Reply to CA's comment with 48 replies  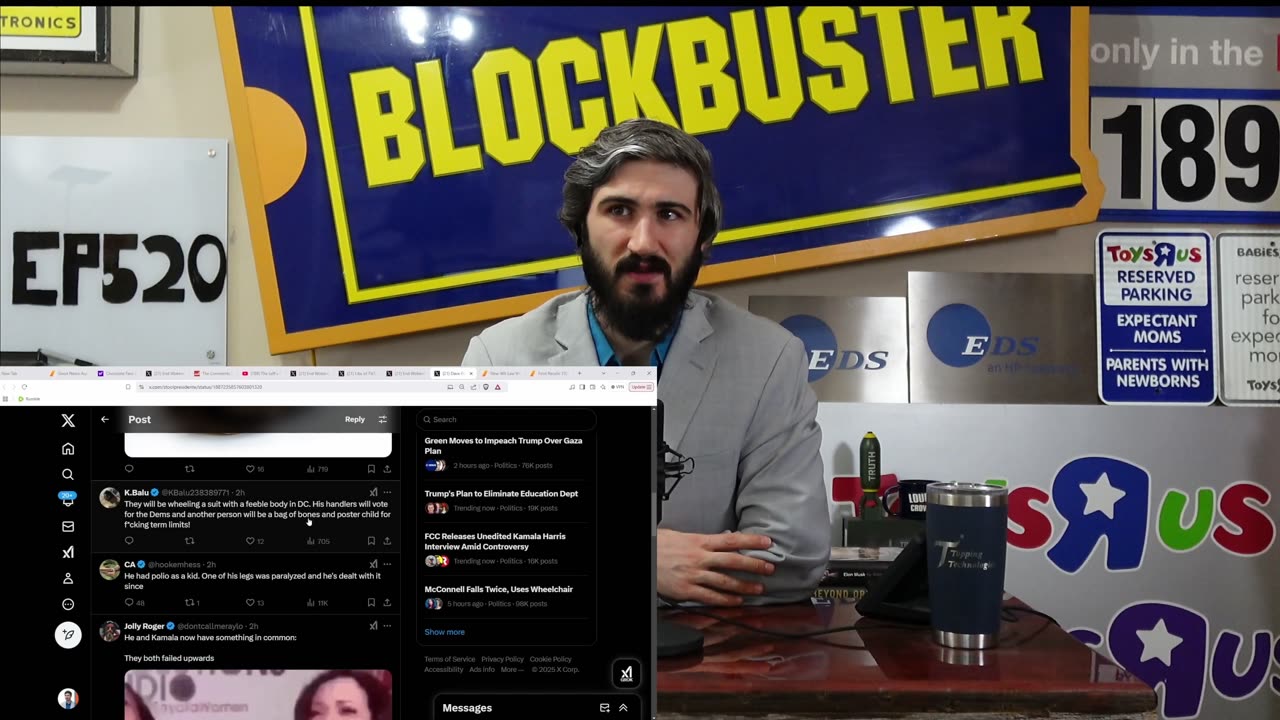(x=134, y=603)
